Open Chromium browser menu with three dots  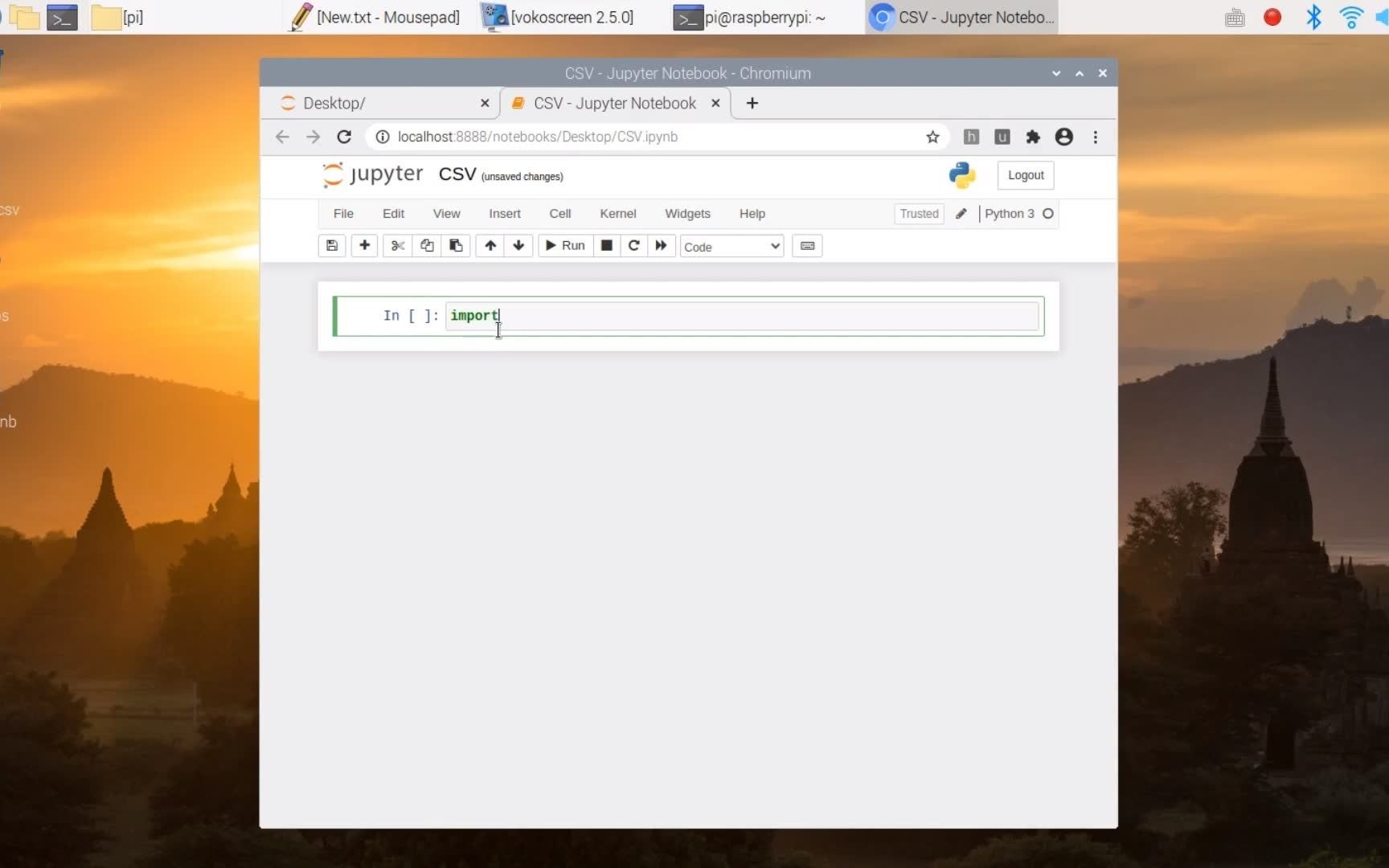tap(1096, 137)
